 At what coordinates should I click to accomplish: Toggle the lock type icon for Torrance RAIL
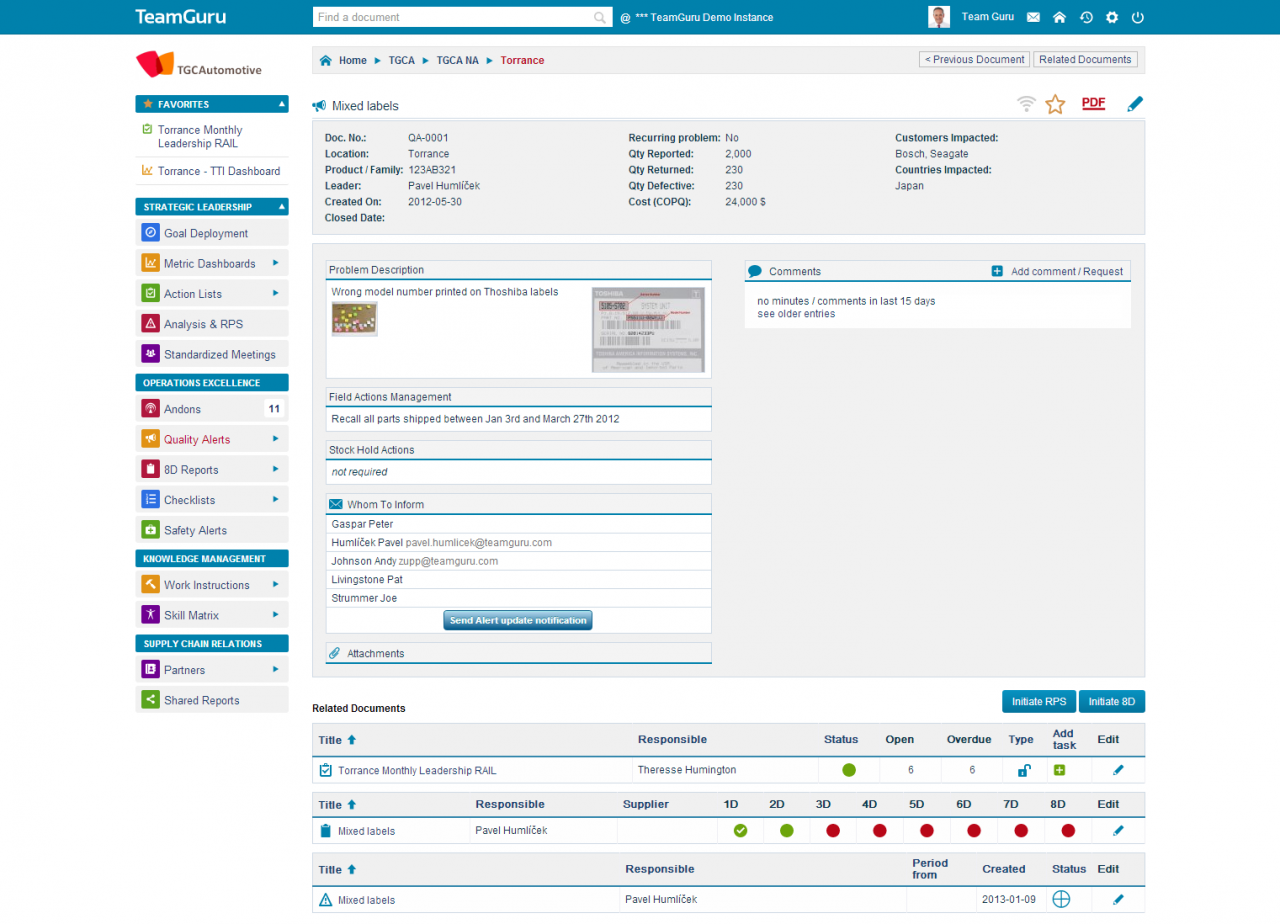pos(1022,770)
